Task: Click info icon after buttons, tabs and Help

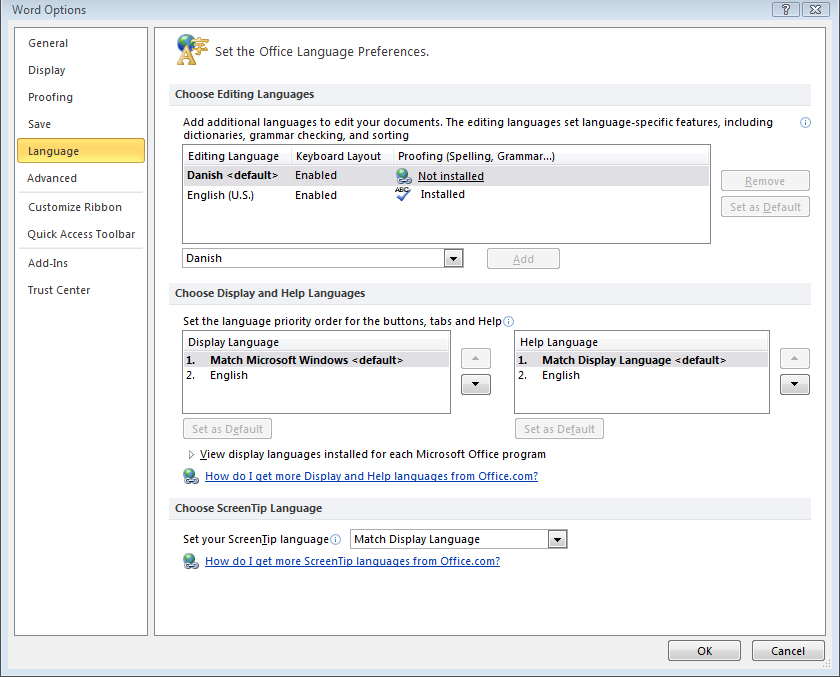Action: click(508, 322)
